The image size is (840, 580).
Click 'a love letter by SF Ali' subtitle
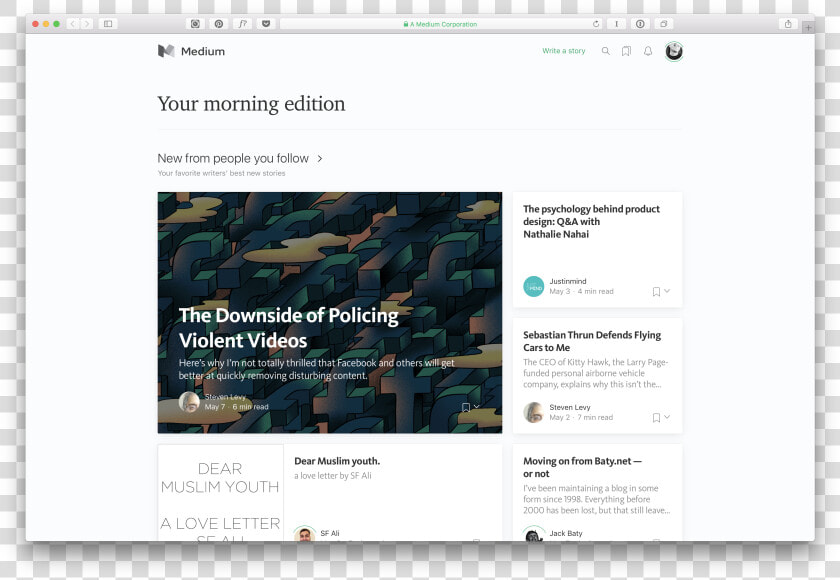(333, 476)
